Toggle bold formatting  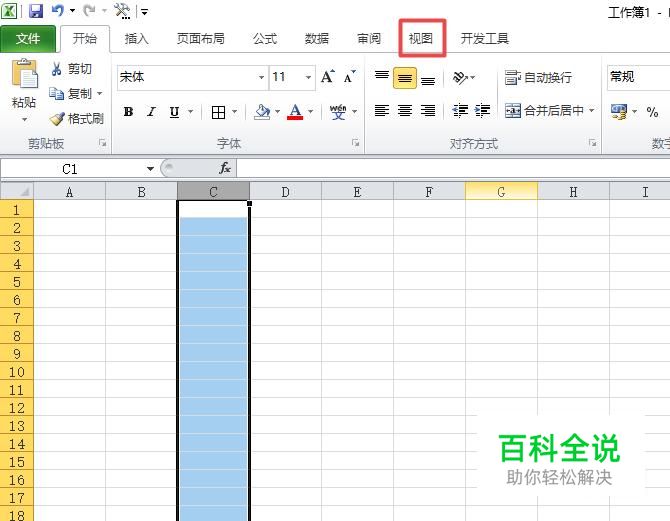tap(128, 112)
